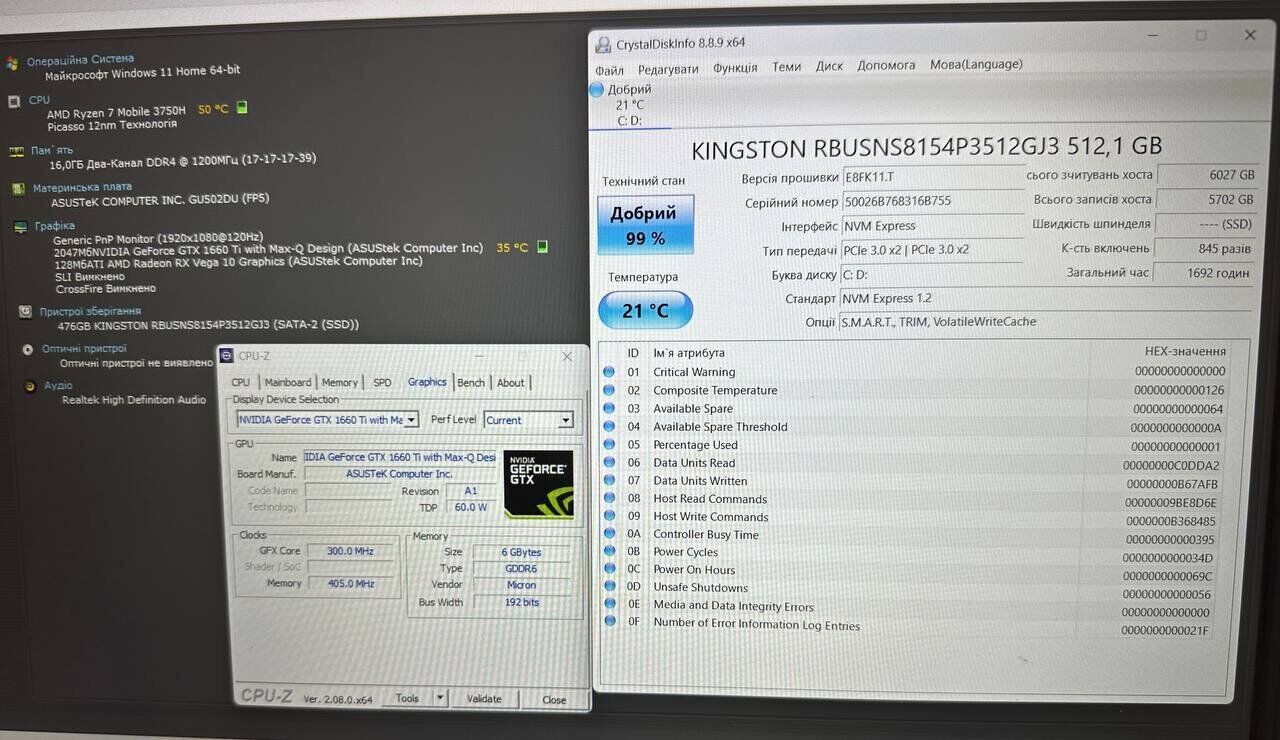The height and width of the screenshot is (740, 1280).
Task: Click the green CPU temperature indicator icon
Action: click(242, 108)
